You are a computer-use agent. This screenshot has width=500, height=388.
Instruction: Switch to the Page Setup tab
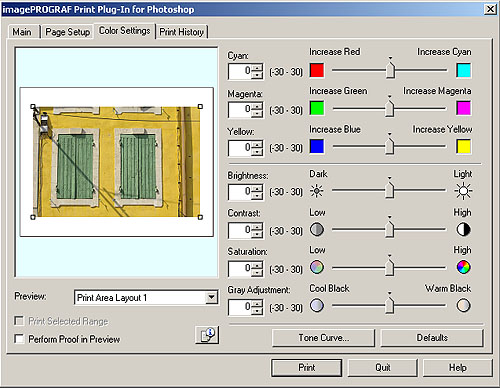68,32
